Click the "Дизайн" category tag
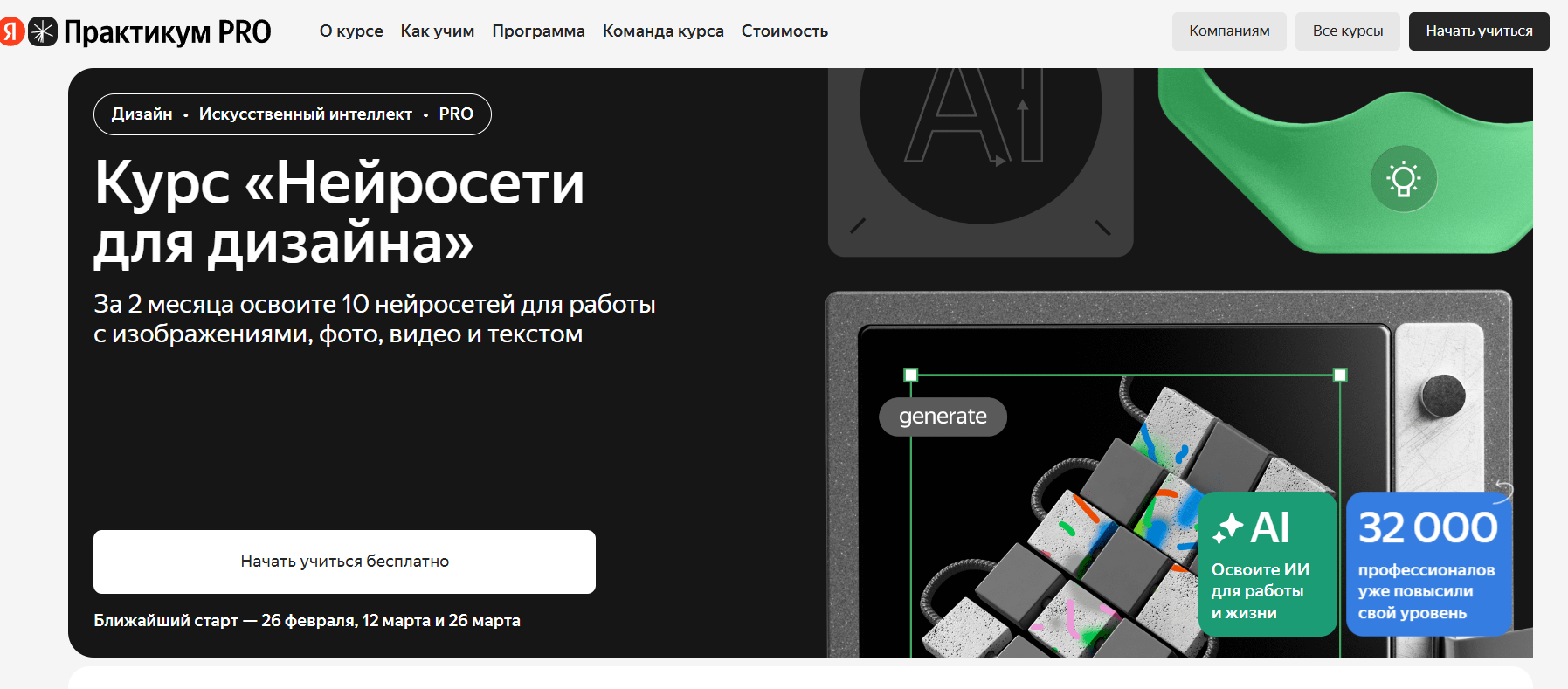 142,114
